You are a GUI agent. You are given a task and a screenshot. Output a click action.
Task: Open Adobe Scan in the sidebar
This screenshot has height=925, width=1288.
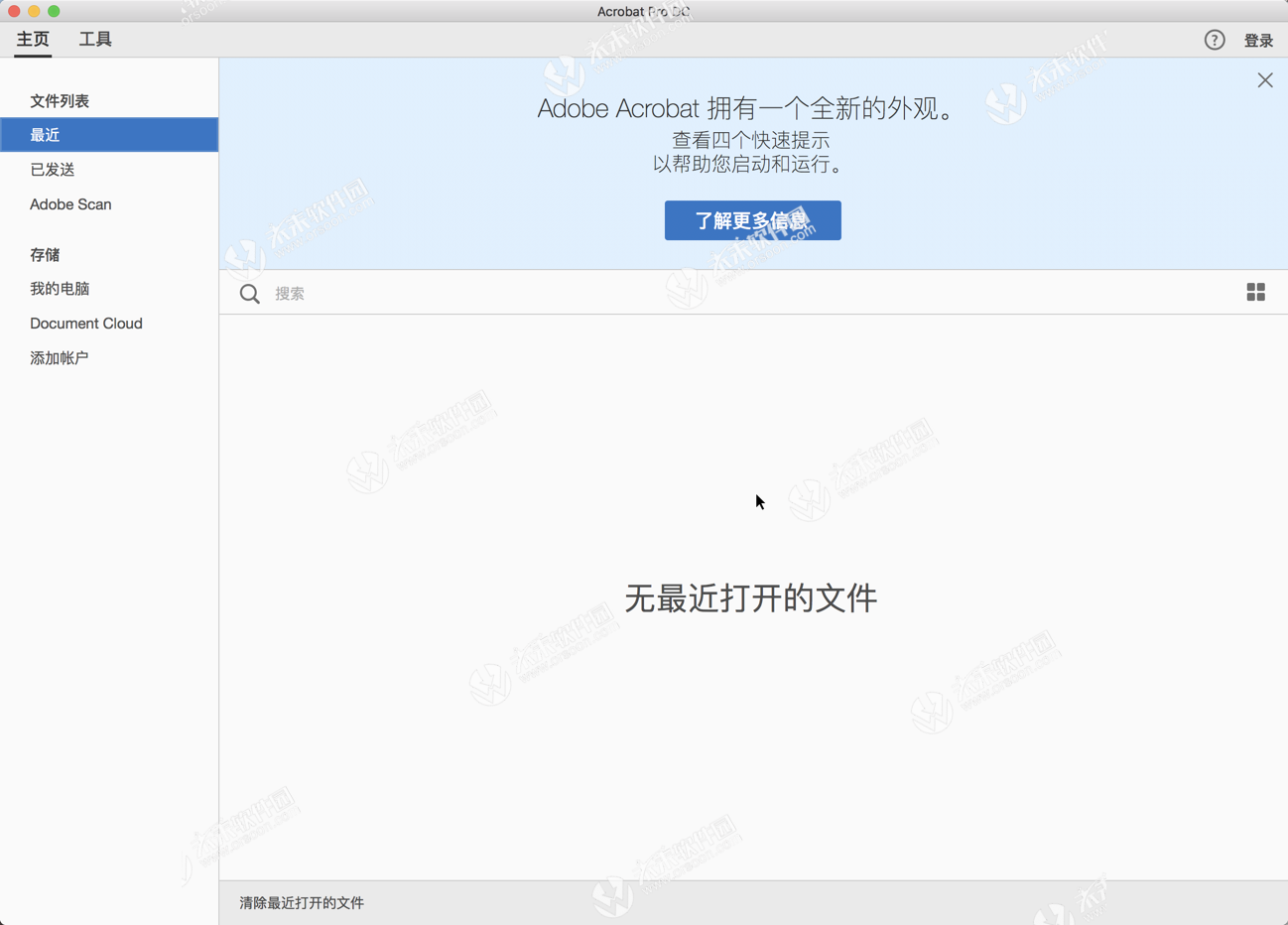70,204
